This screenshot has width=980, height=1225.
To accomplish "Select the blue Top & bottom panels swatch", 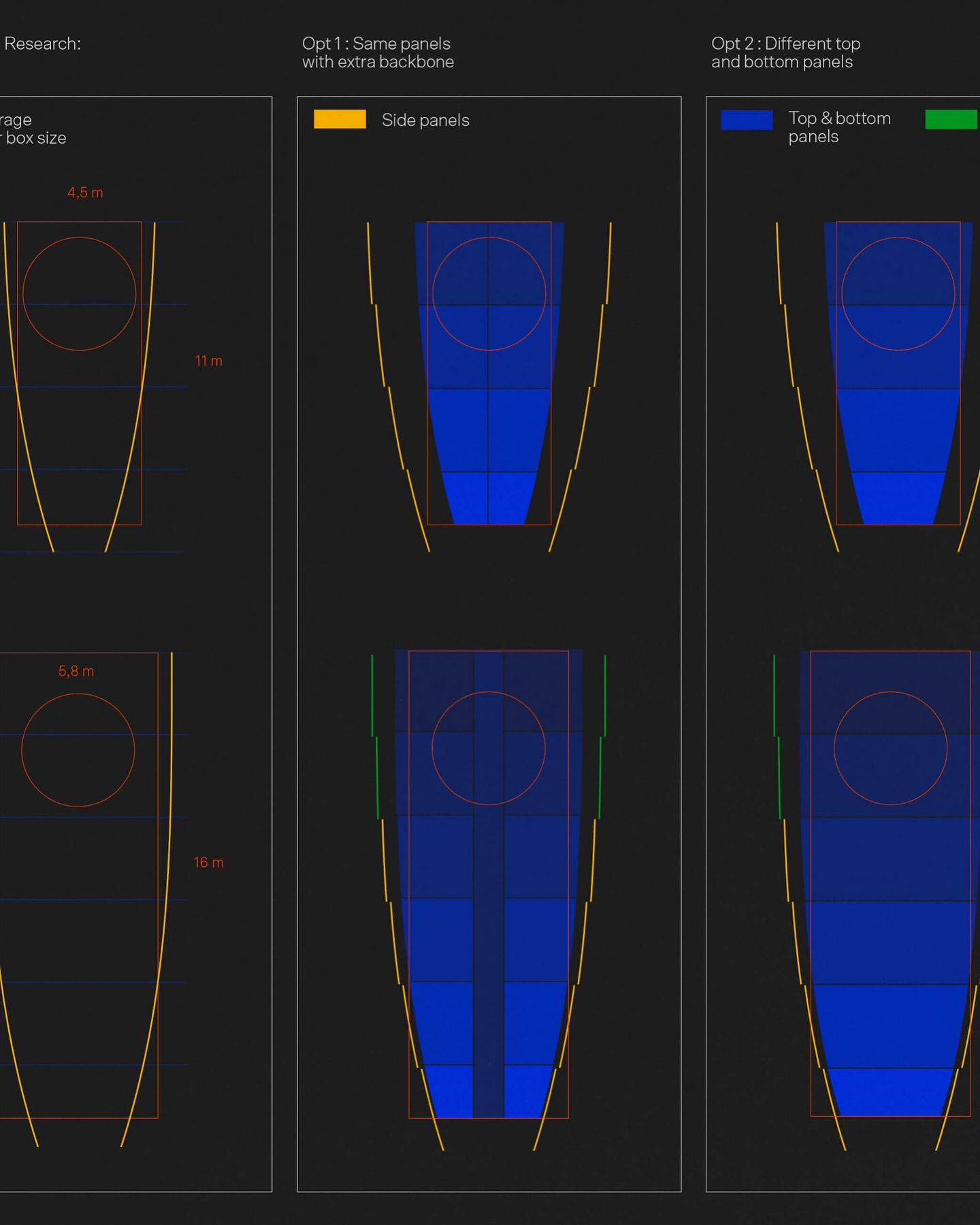I will [747, 120].
